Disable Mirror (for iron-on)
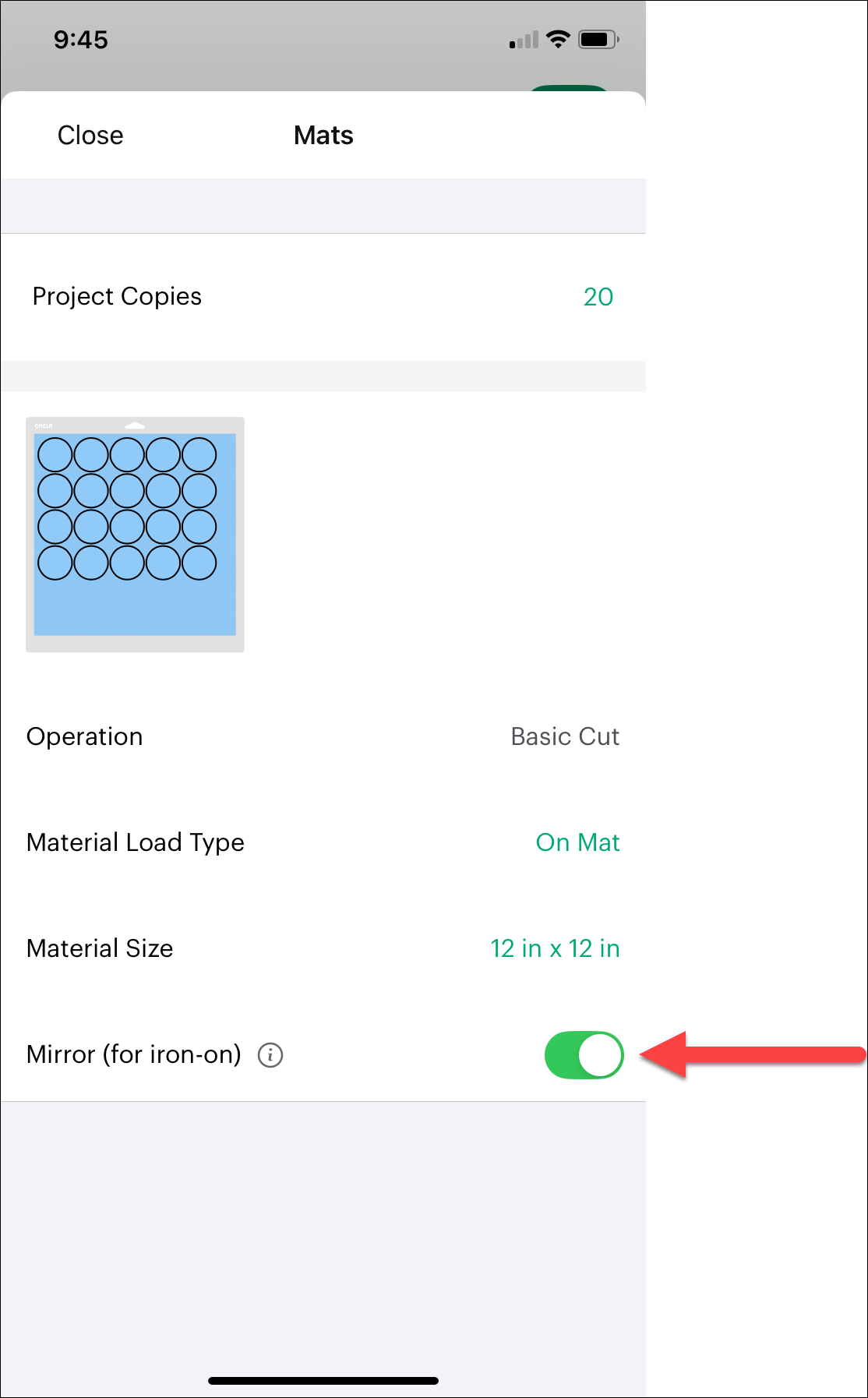This screenshot has height=1398, width=868. coord(584,1055)
